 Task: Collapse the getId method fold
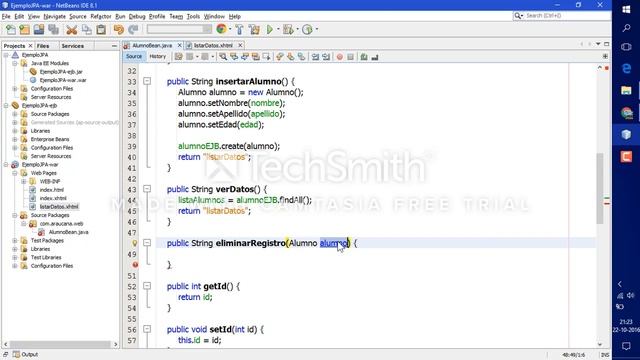pos(147,286)
